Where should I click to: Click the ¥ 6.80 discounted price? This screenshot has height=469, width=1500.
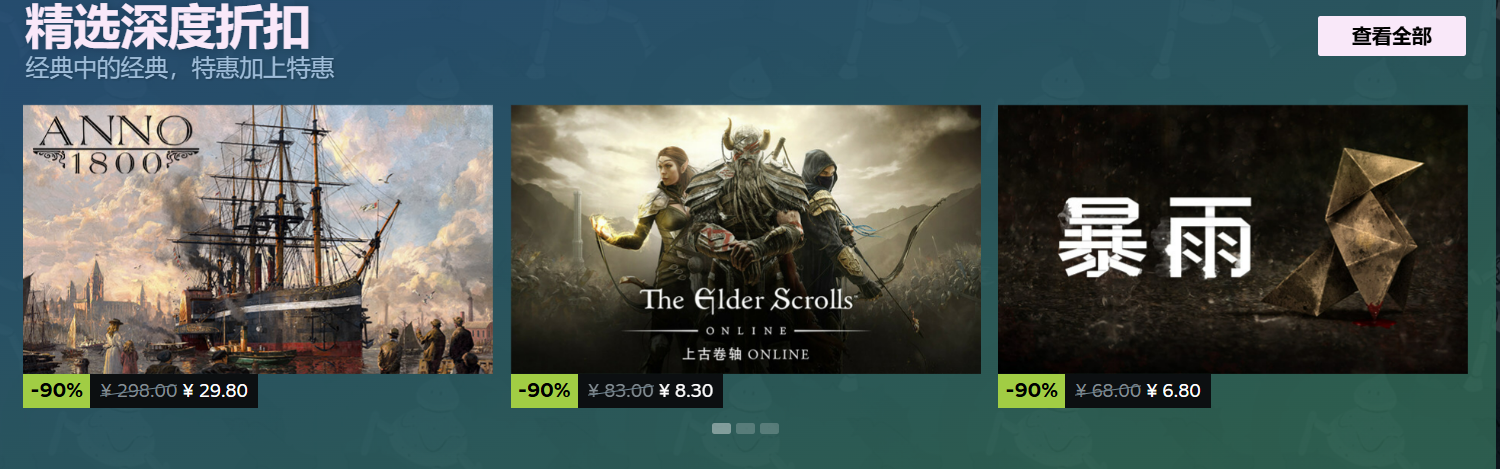click(1174, 391)
